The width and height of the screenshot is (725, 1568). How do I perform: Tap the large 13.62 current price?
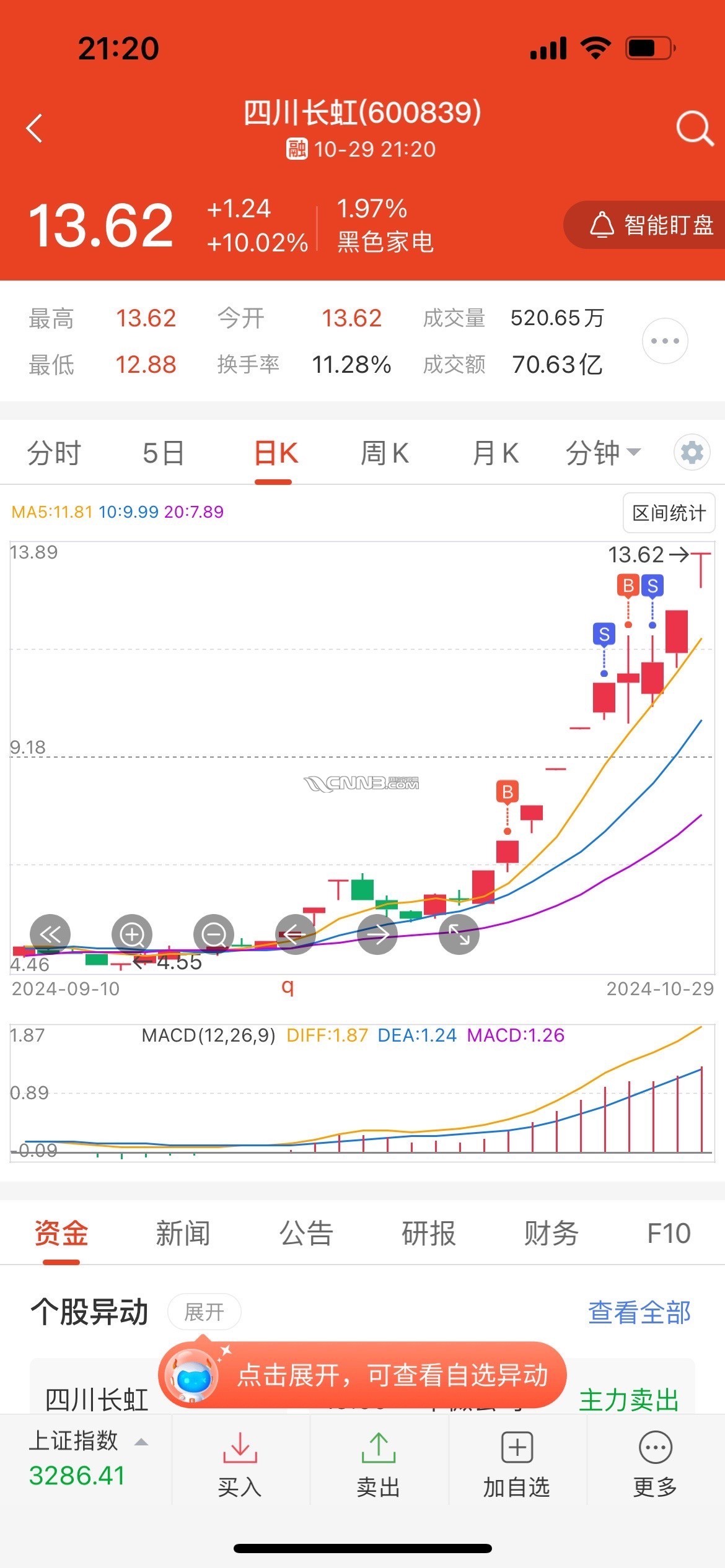pyautogui.click(x=101, y=225)
